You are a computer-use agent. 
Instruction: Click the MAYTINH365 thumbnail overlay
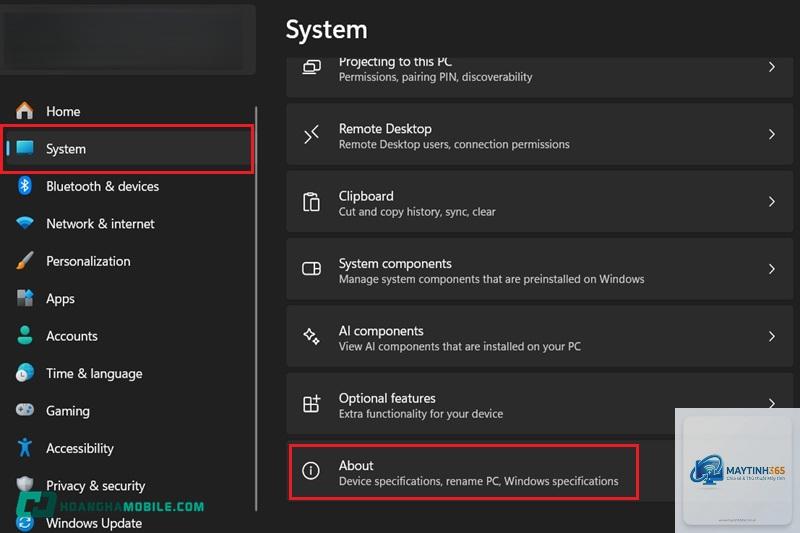(x=737, y=470)
